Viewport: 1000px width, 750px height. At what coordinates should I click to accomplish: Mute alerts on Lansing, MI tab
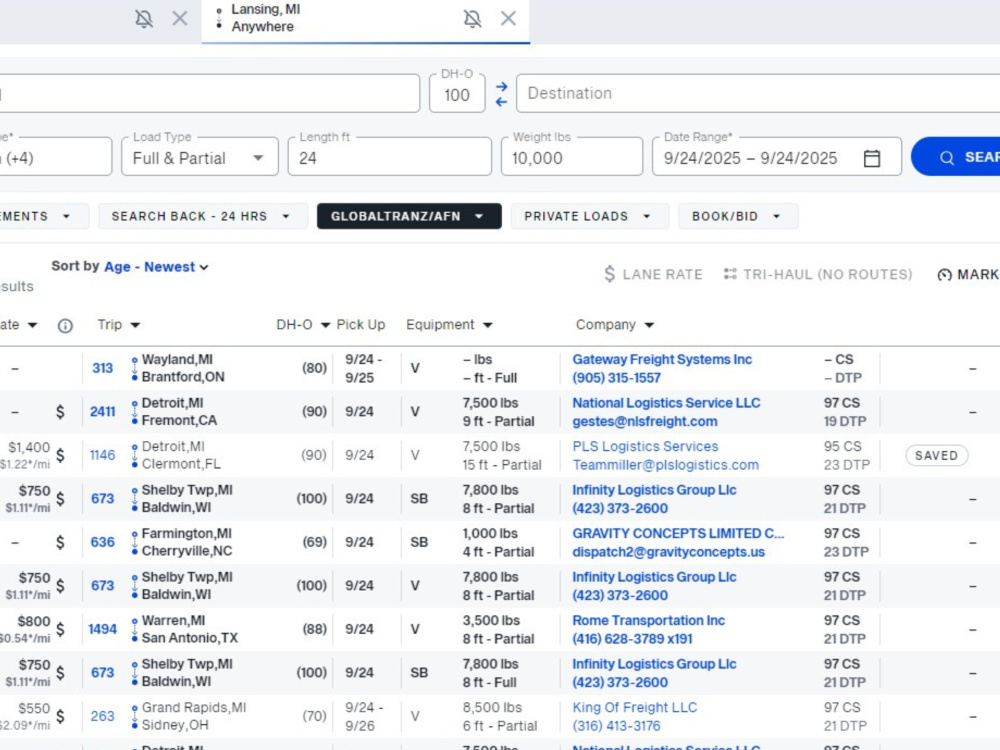point(472,18)
